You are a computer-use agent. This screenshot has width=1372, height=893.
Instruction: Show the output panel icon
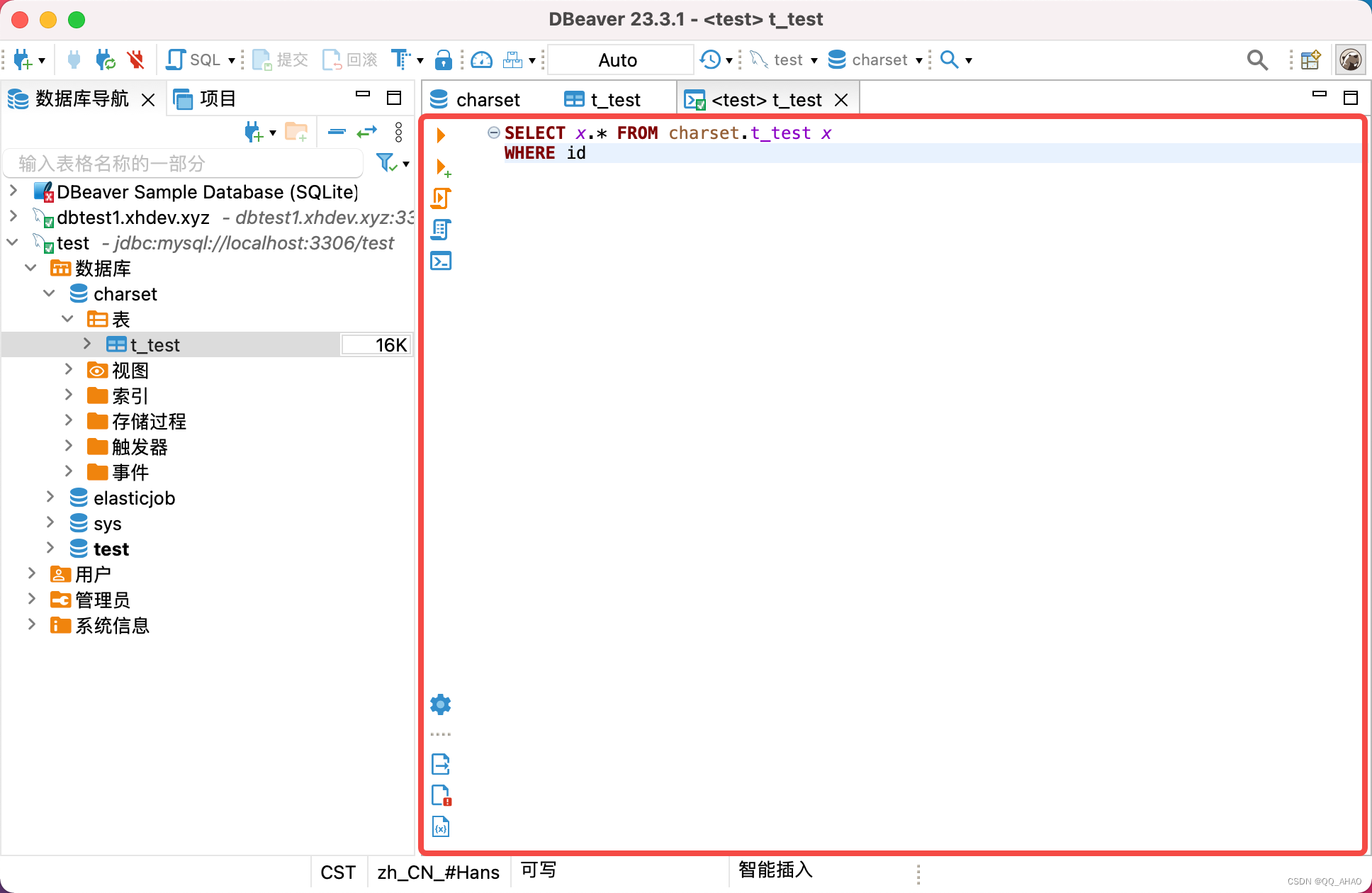pyautogui.click(x=441, y=764)
